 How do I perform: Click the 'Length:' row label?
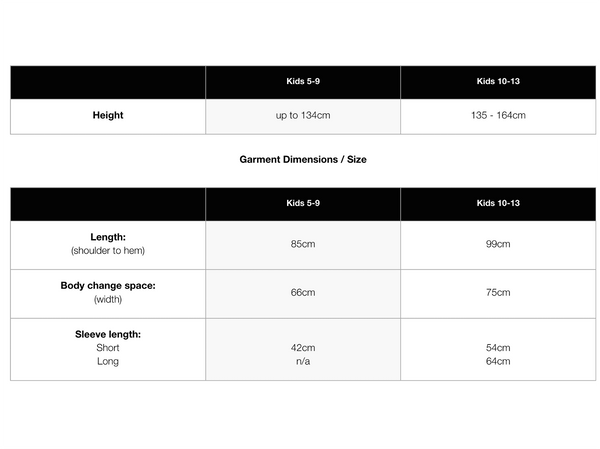point(108,237)
